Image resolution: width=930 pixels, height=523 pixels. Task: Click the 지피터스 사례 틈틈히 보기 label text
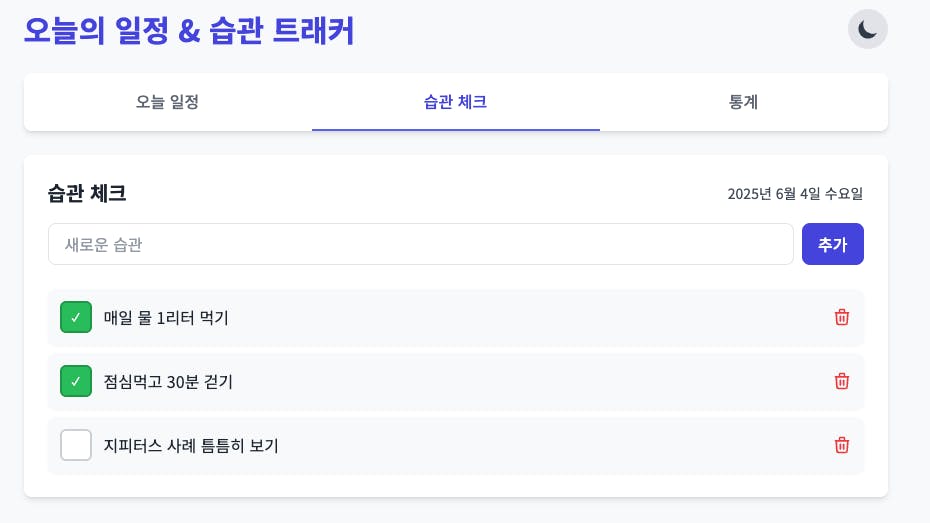pyautogui.click(x=191, y=445)
